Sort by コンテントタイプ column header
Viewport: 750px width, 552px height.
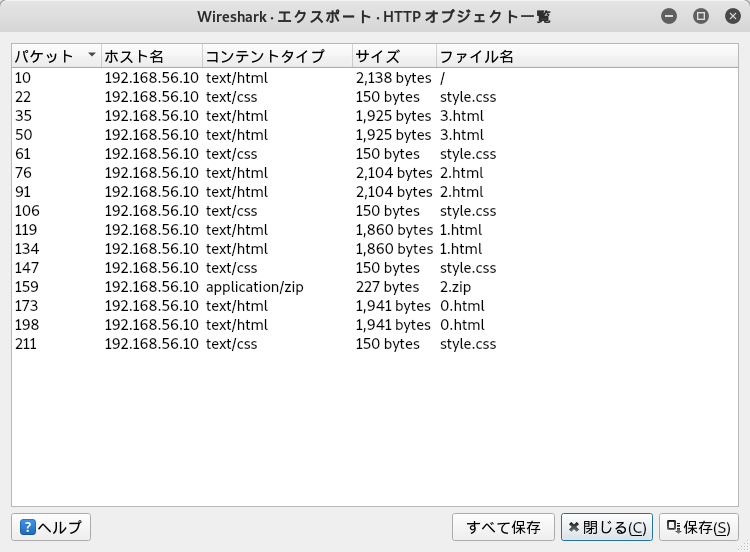coord(277,56)
